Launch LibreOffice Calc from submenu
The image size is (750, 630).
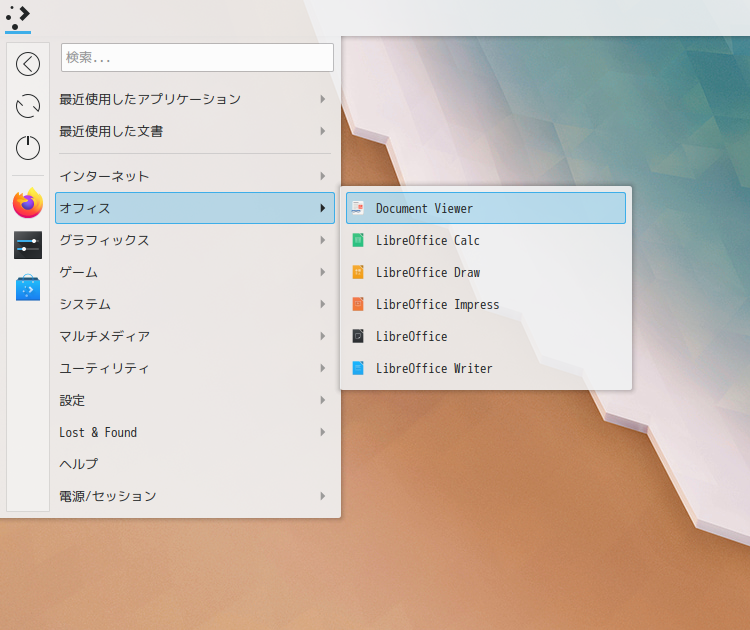coord(485,240)
